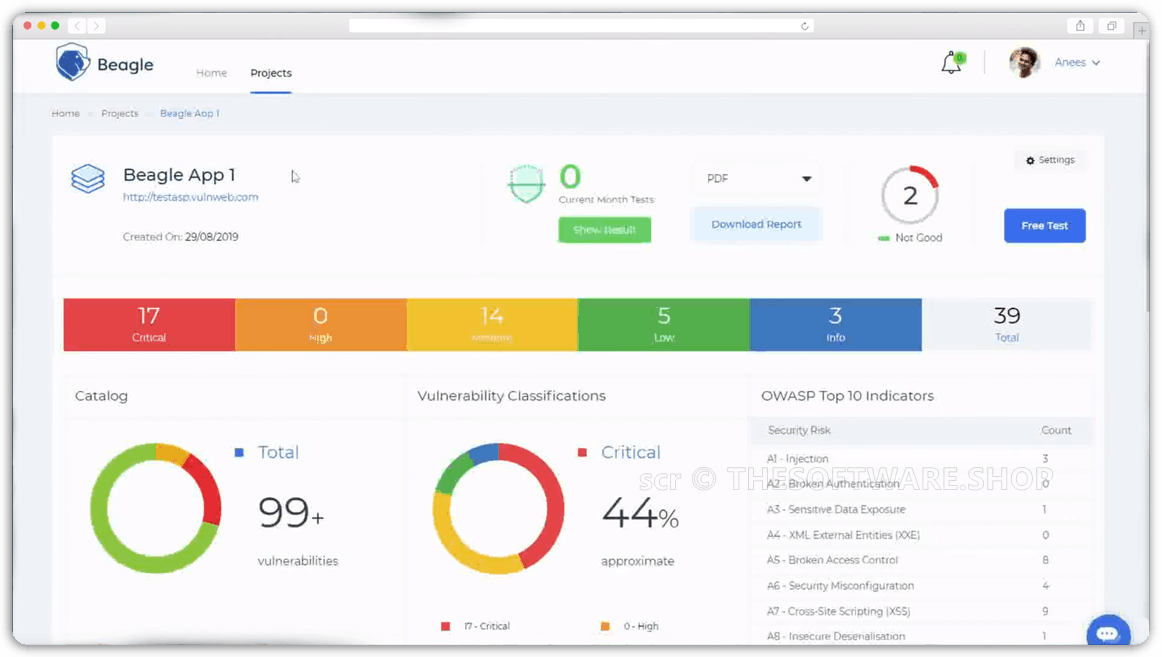Click the A1 - Injection row

coord(921,458)
